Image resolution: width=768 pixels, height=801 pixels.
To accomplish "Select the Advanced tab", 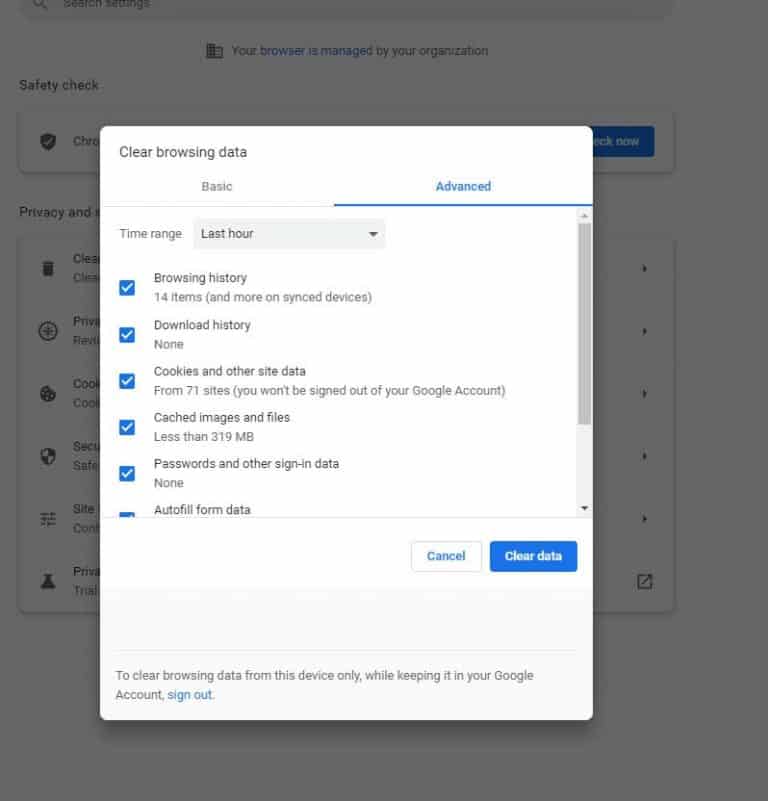I will pos(463,186).
